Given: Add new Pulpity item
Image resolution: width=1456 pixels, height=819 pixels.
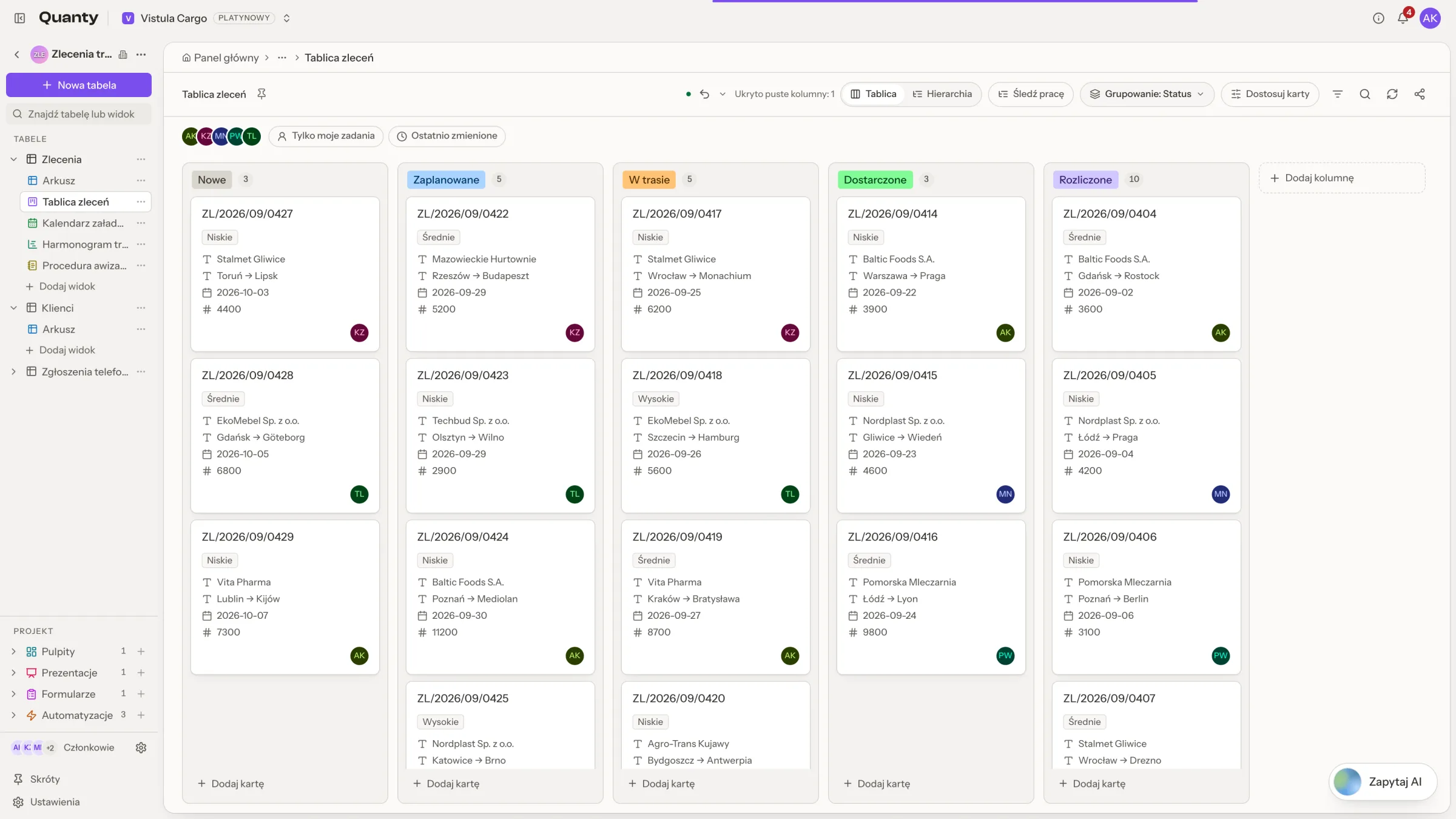Looking at the screenshot, I should point(141,652).
